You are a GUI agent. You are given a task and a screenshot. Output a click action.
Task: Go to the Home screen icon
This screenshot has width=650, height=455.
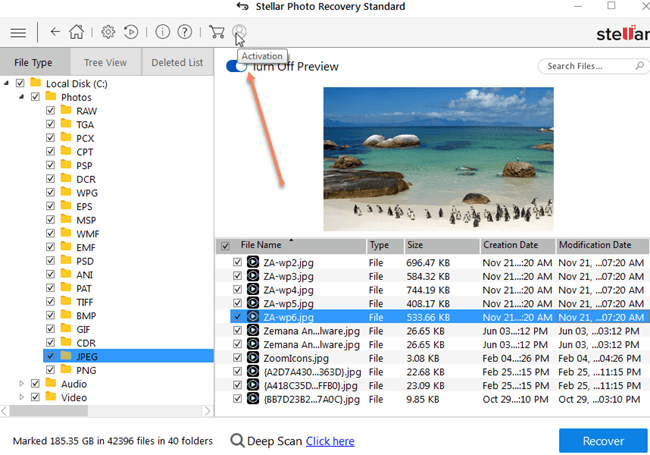coord(77,32)
